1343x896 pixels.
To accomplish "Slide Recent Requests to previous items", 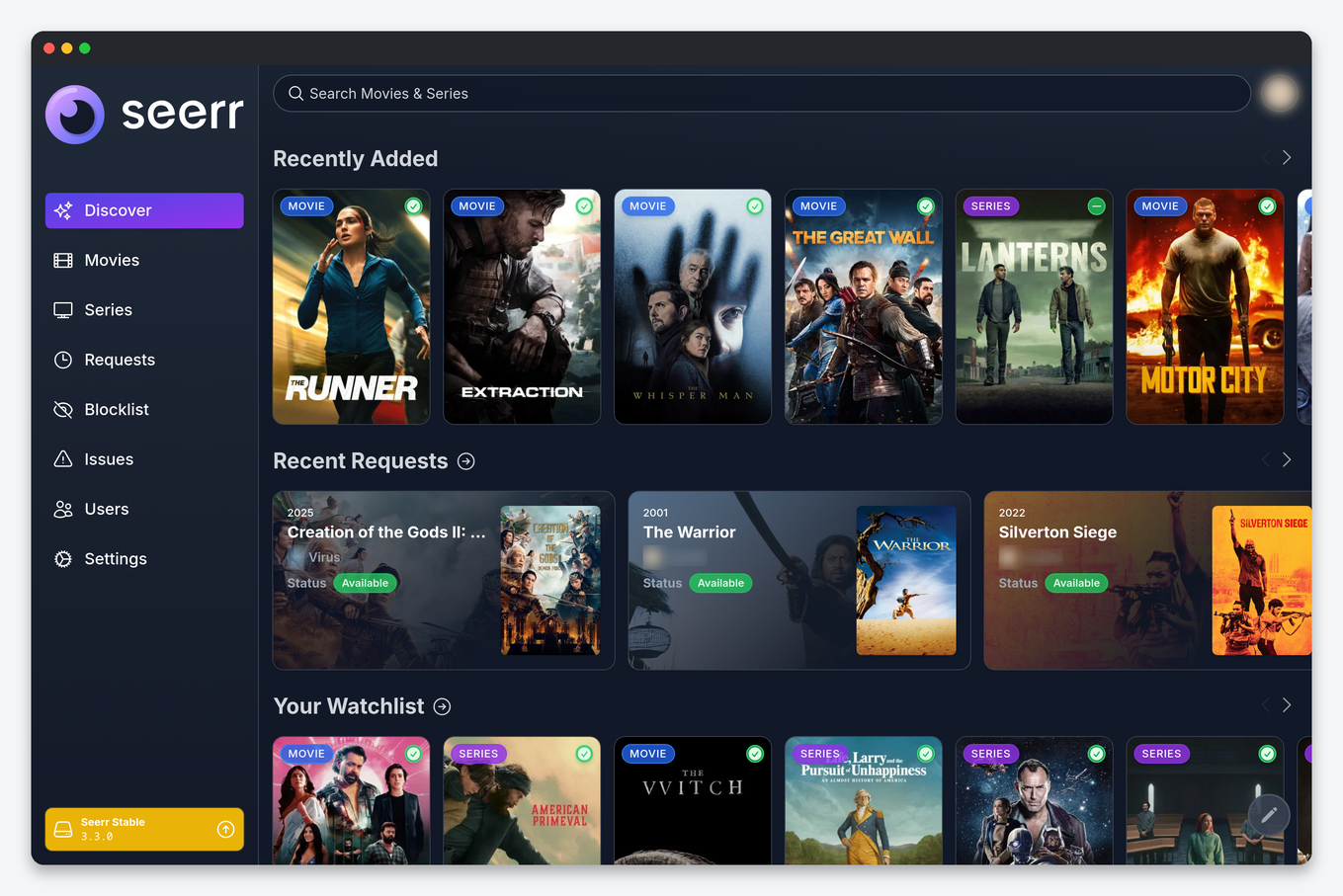I will tap(1267, 460).
